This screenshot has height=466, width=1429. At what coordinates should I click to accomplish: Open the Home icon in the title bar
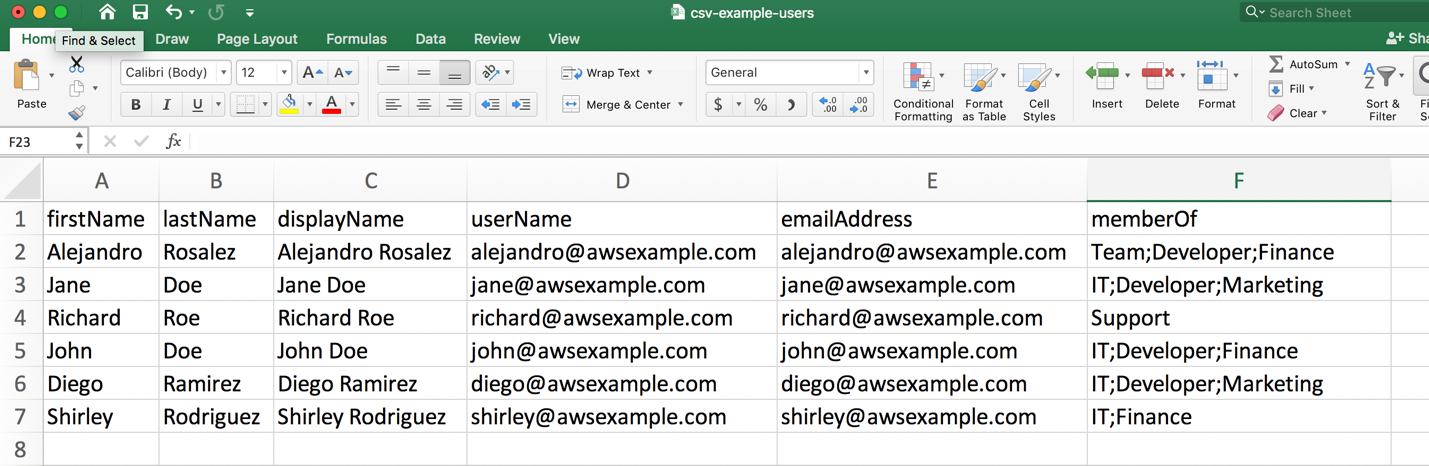(107, 13)
